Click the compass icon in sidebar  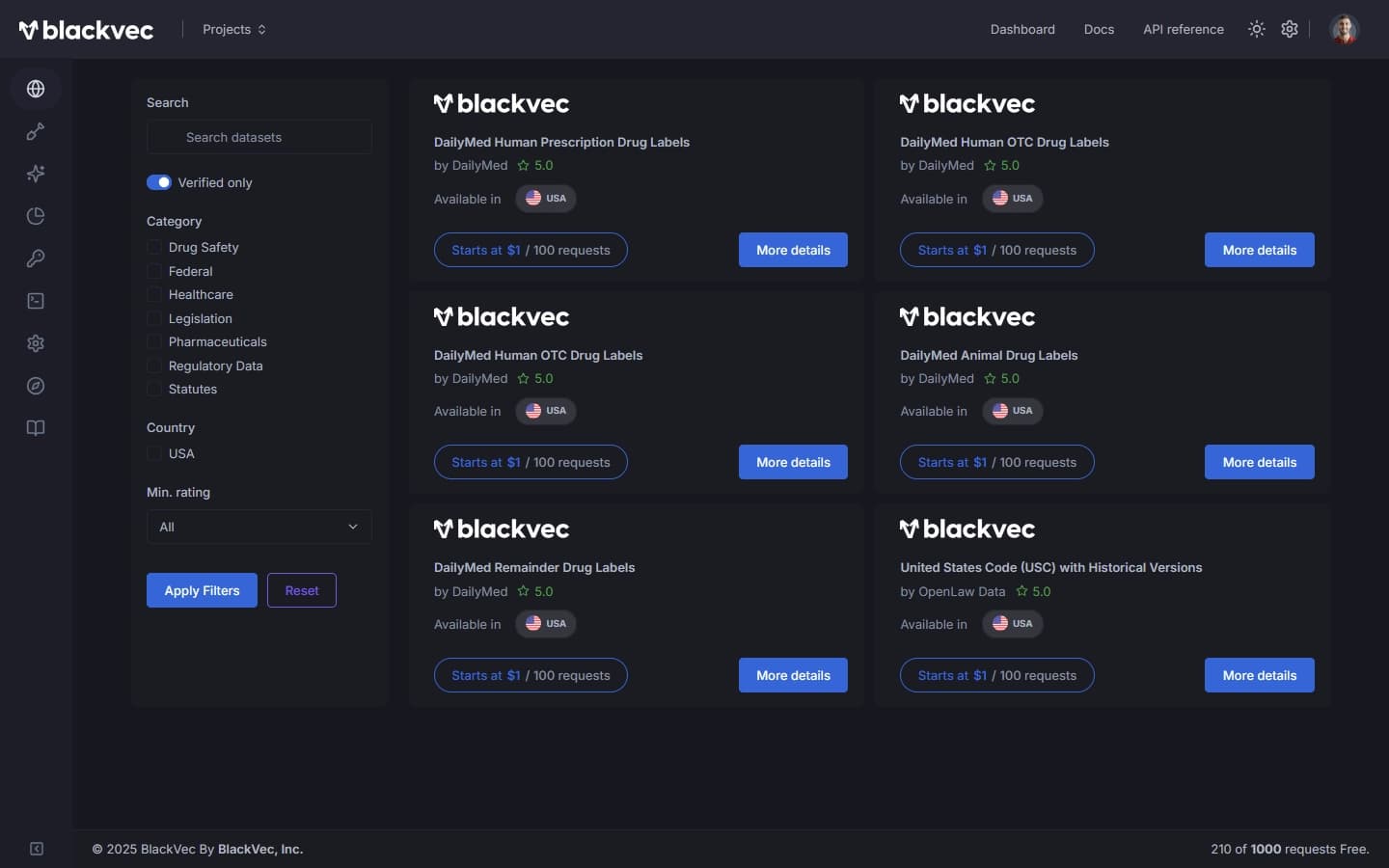36,386
